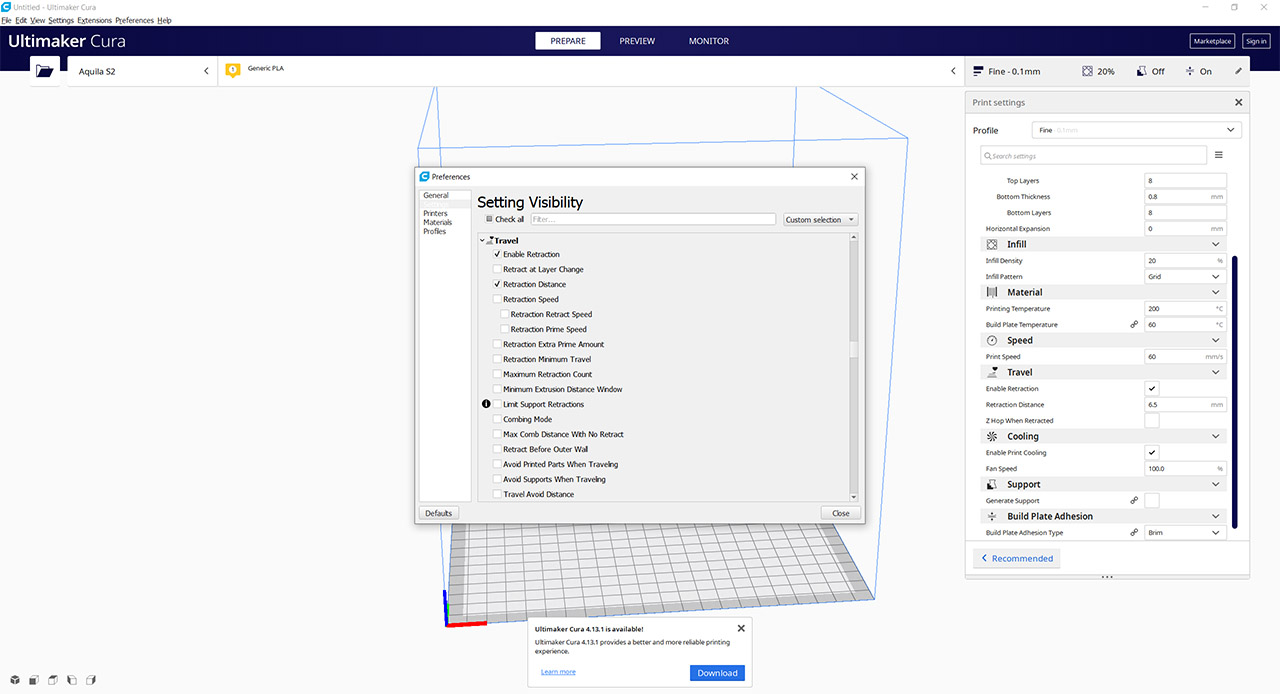Click the support icon showing Off
Viewport: 1280px width, 694px height.
point(1141,71)
